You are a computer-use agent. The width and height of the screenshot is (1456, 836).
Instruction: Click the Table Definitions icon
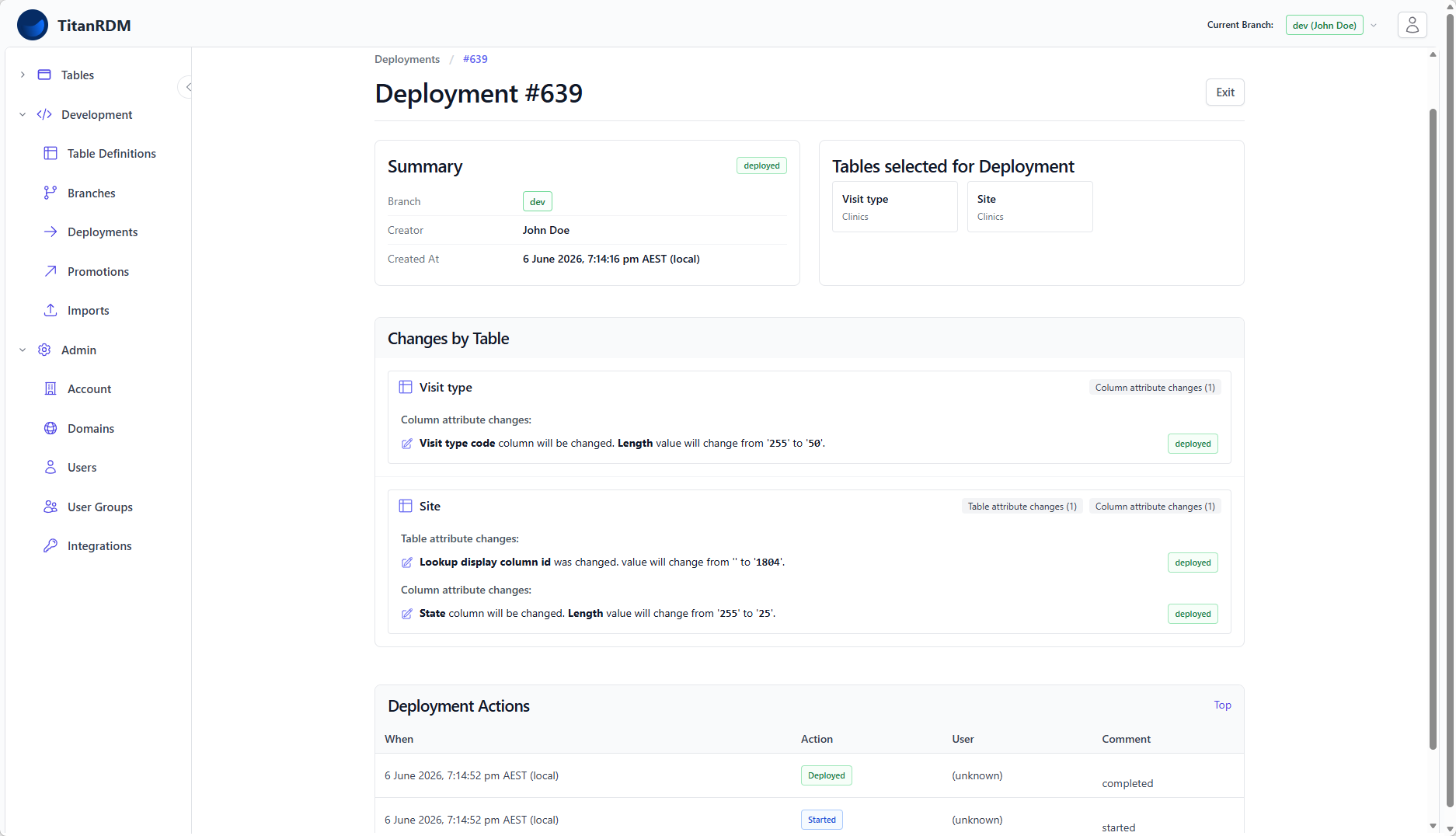click(51, 153)
